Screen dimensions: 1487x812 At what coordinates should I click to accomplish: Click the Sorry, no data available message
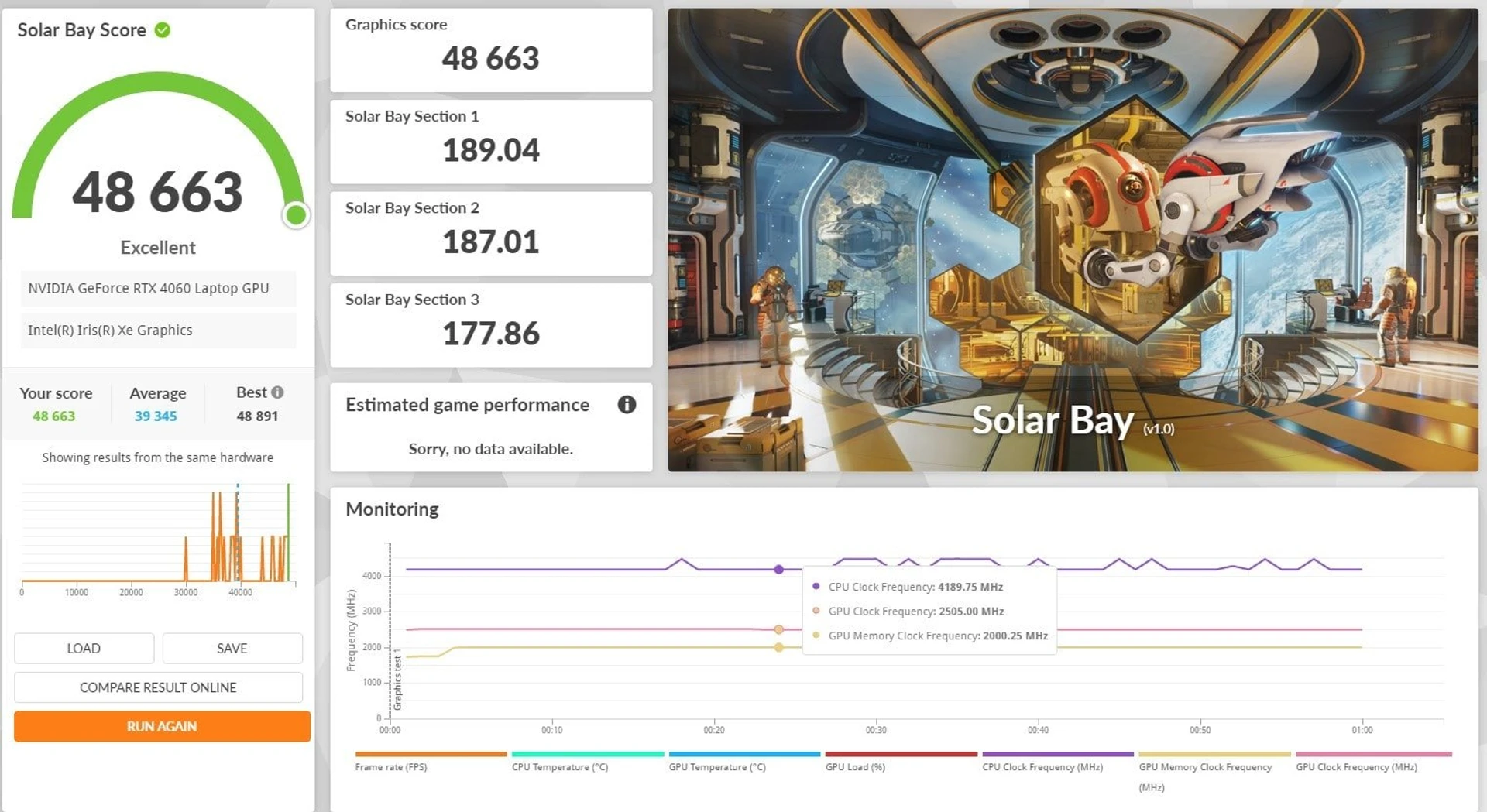click(491, 449)
